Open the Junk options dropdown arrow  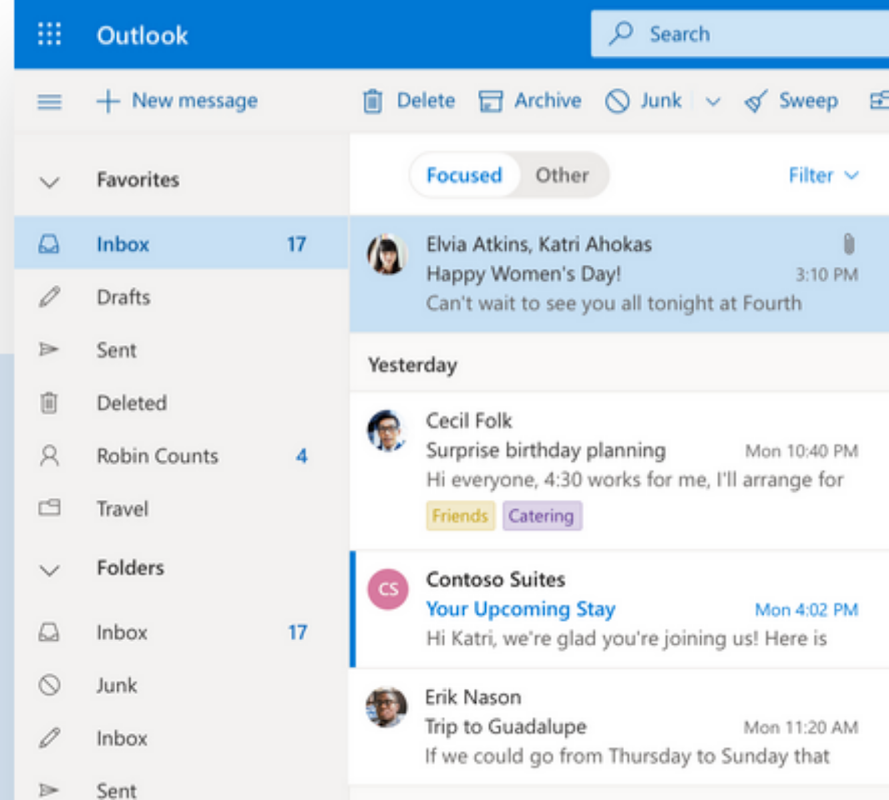click(713, 102)
